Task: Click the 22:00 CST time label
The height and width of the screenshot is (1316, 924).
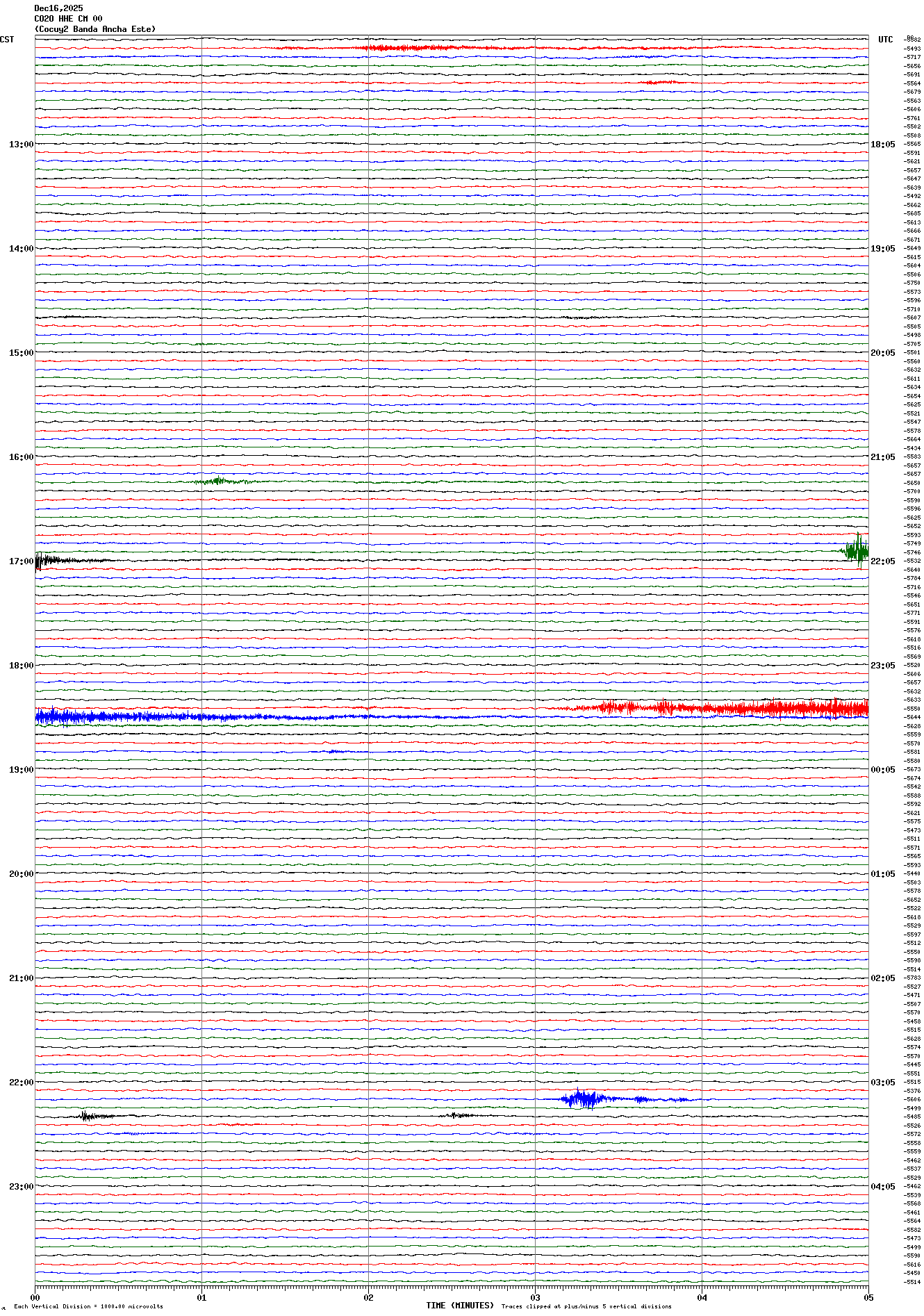Action: click(21, 1083)
